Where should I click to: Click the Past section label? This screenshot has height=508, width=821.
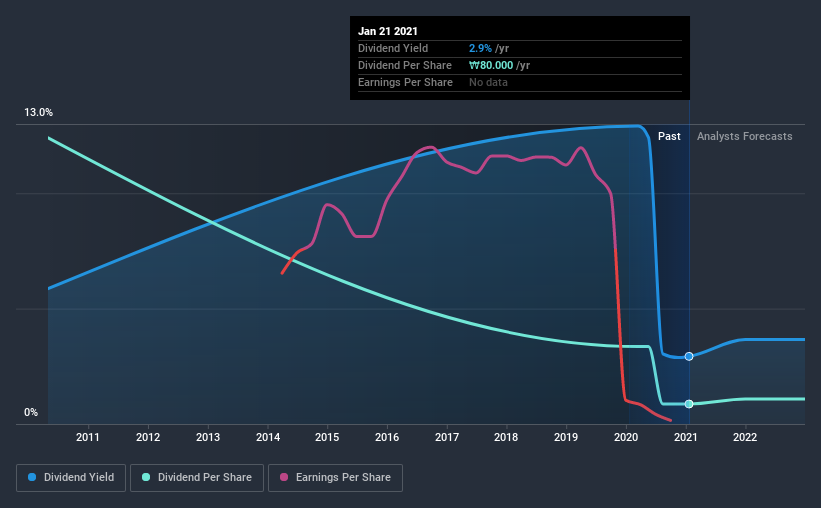point(669,136)
